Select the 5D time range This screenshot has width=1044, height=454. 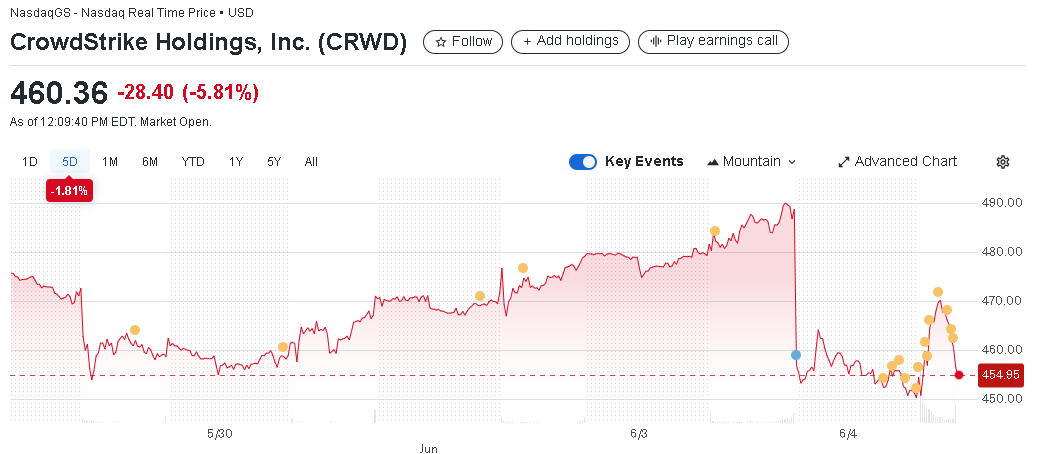click(70, 162)
